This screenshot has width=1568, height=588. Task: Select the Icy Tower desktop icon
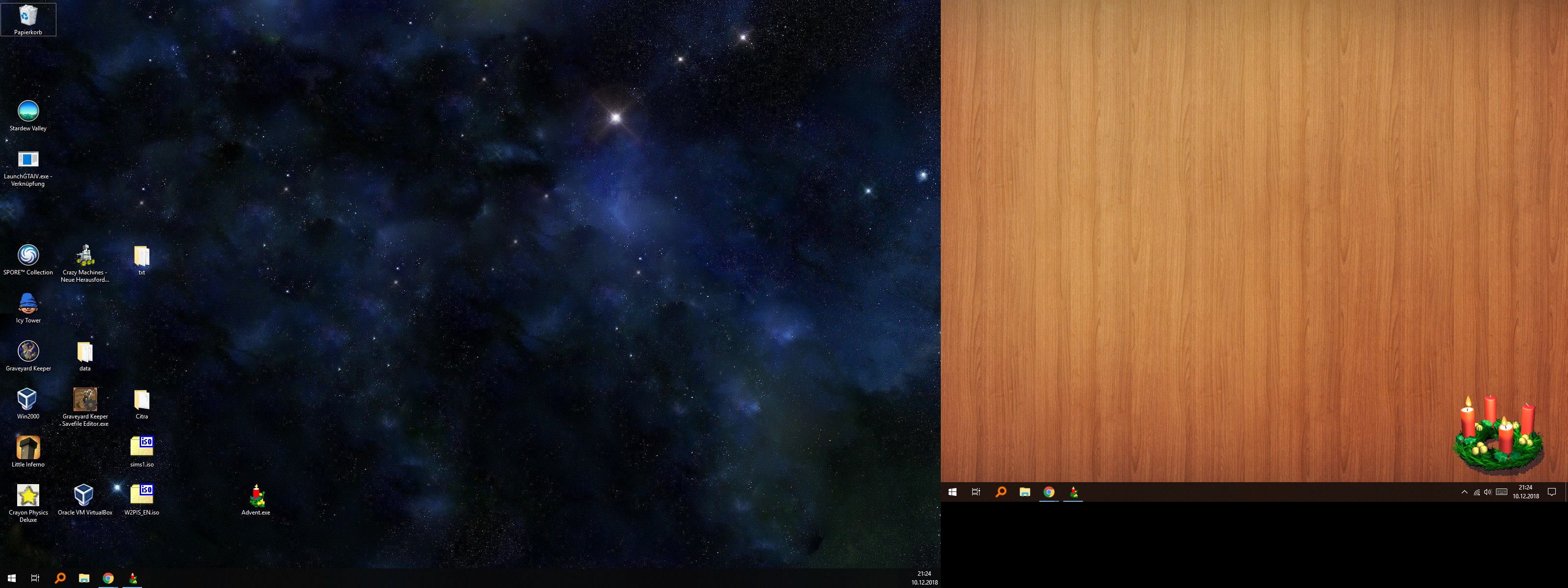point(28,304)
